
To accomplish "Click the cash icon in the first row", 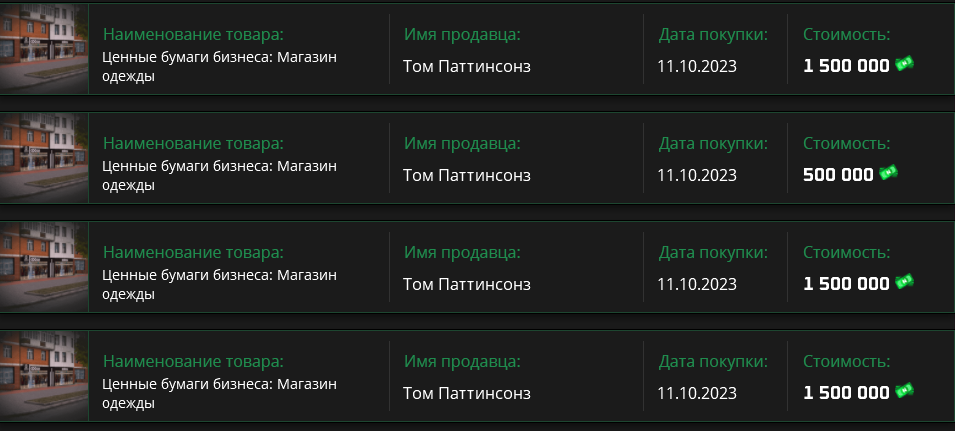I will pyautogui.click(x=904, y=64).
